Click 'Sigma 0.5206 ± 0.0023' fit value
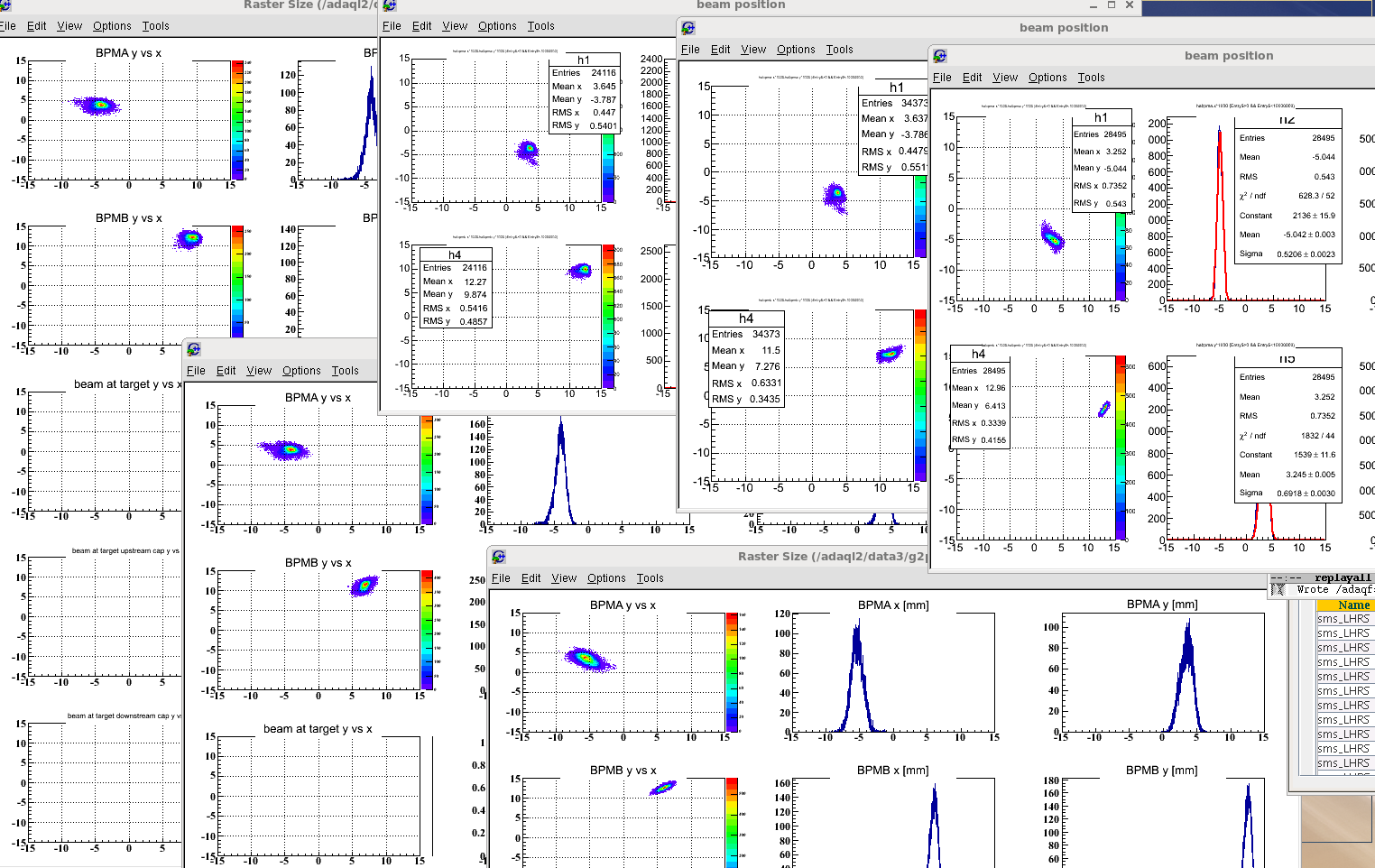The width and height of the screenshot is (1375, 868). coord(1287,254)
